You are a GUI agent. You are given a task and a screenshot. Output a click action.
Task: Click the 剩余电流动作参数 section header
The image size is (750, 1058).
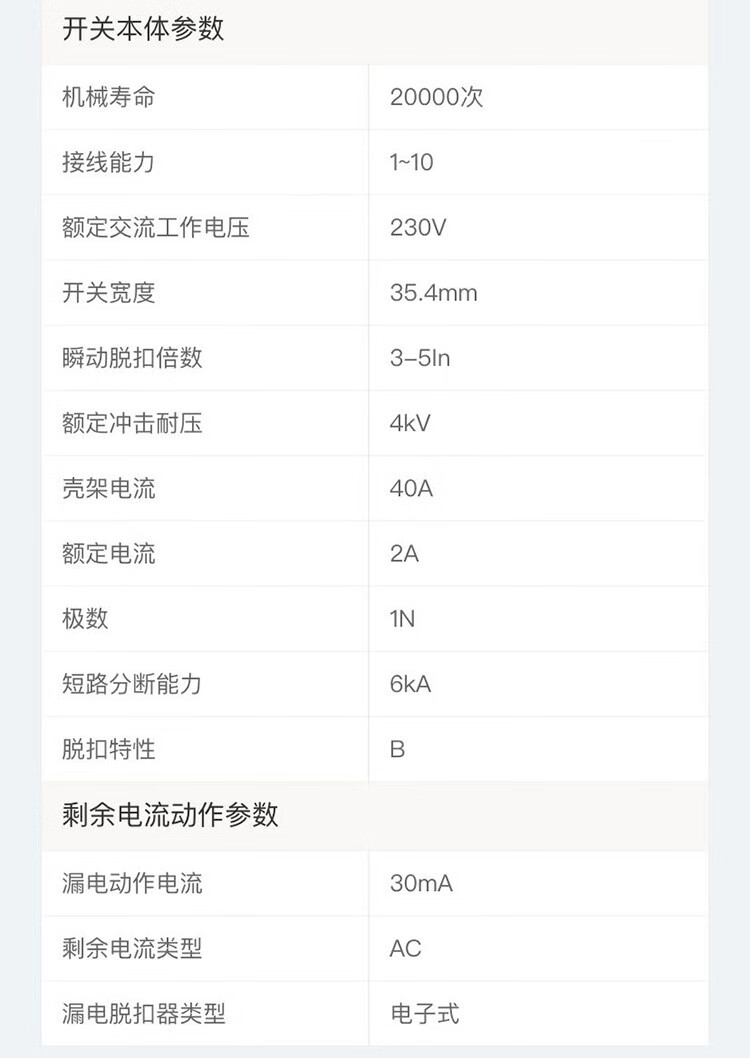coord(170,815)
